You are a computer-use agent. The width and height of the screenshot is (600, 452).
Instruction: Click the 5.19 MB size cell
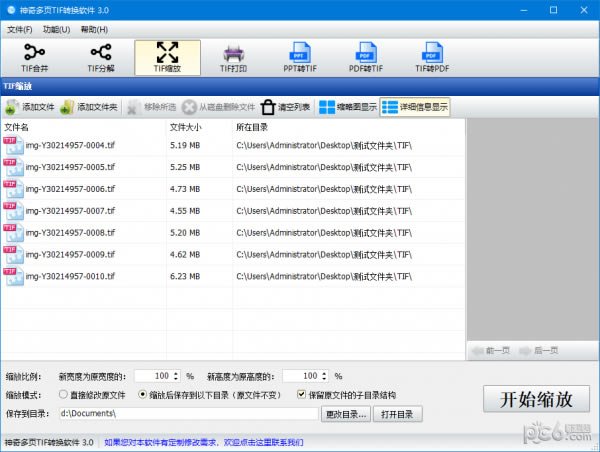[x=185, y=145]
